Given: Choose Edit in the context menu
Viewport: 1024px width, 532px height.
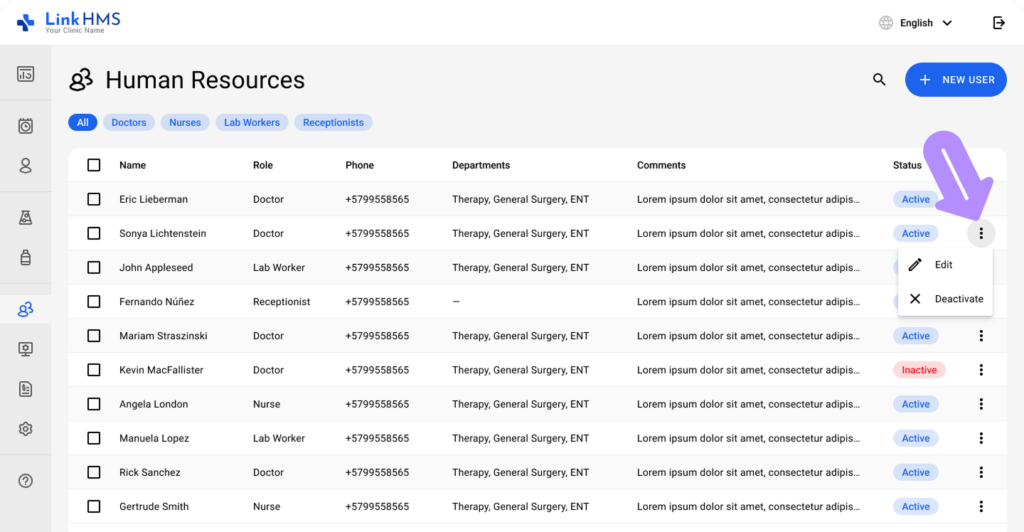Looking at the screenshot, I should [945, 264].
